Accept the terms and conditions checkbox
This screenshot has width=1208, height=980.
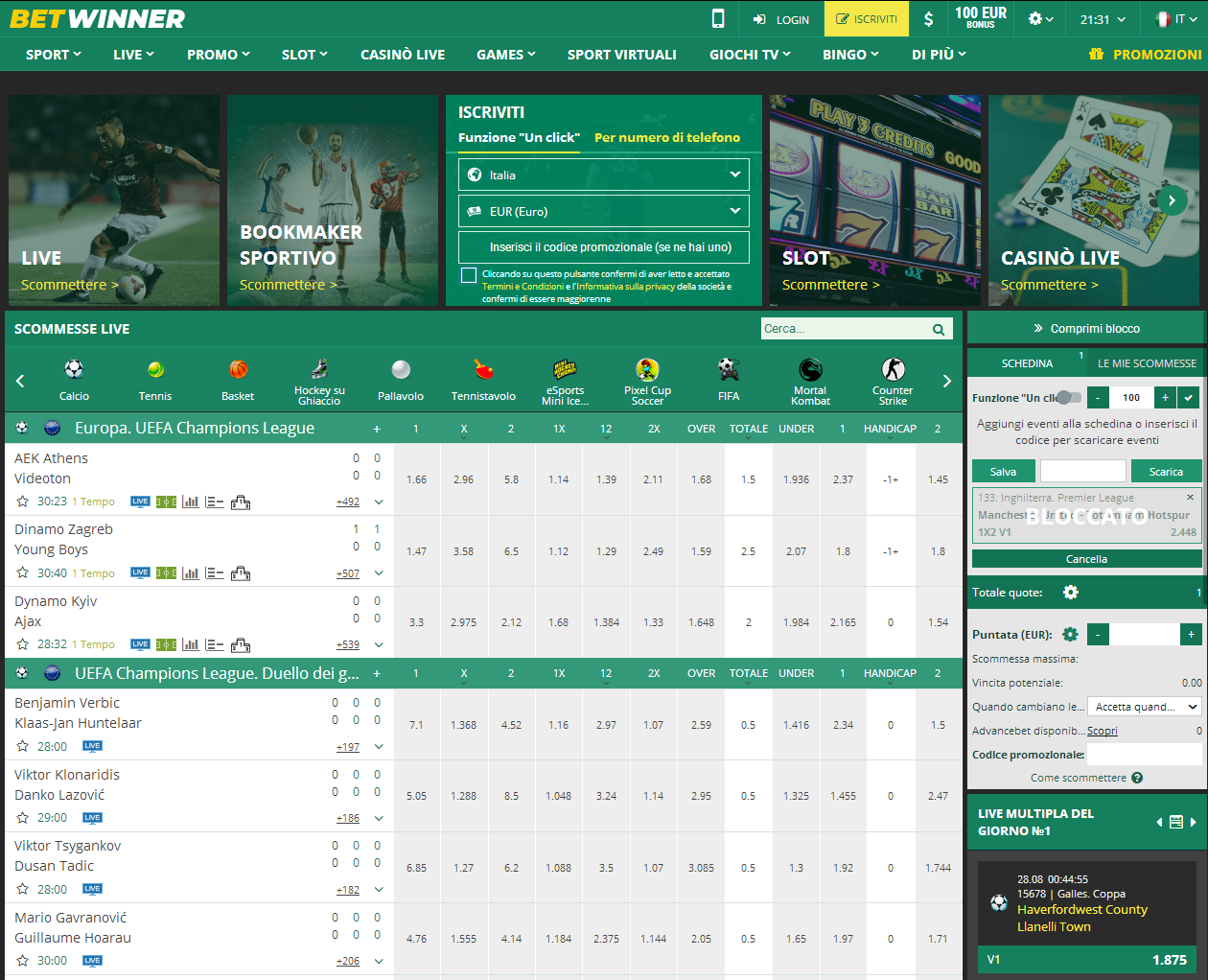pos(469,275)
